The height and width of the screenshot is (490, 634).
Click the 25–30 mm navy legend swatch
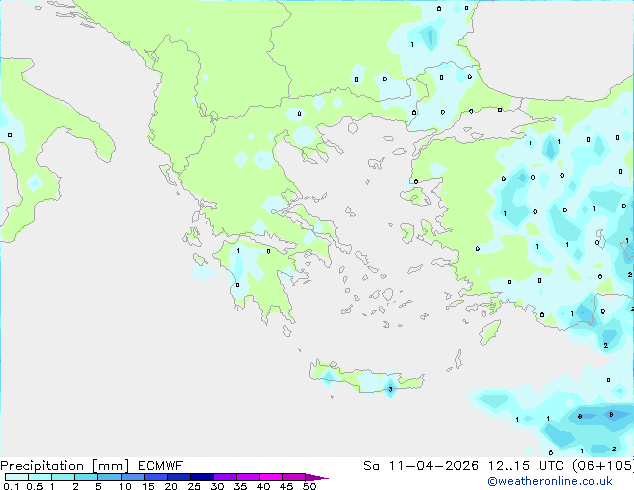tap(201, 477)
